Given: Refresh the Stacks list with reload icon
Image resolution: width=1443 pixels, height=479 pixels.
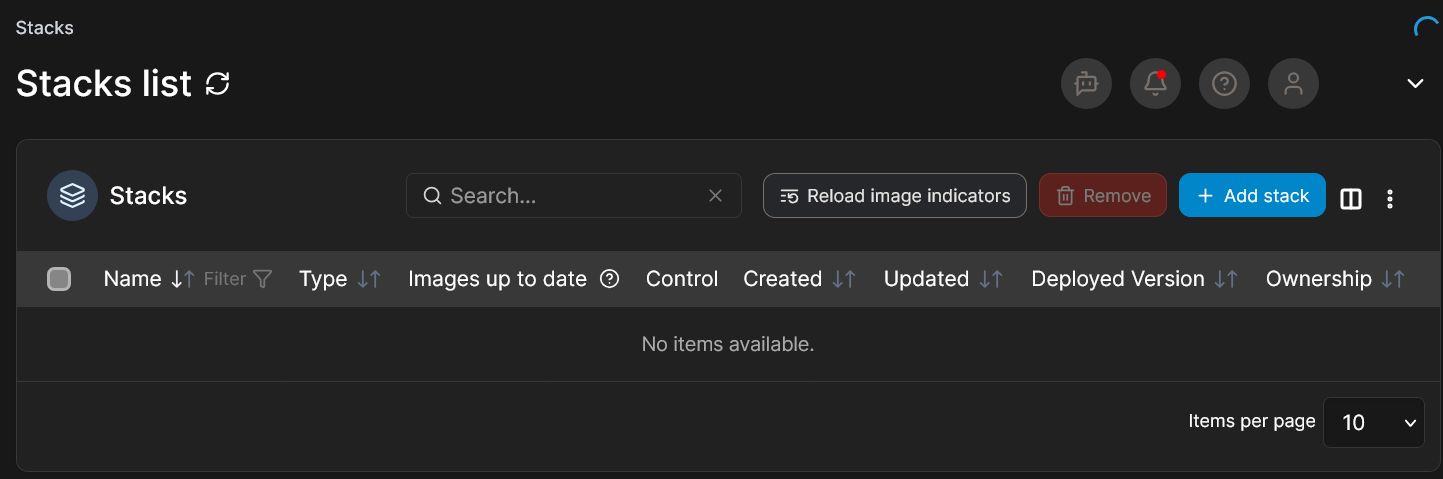Looking at the screenshot, I should pos(217,84).
